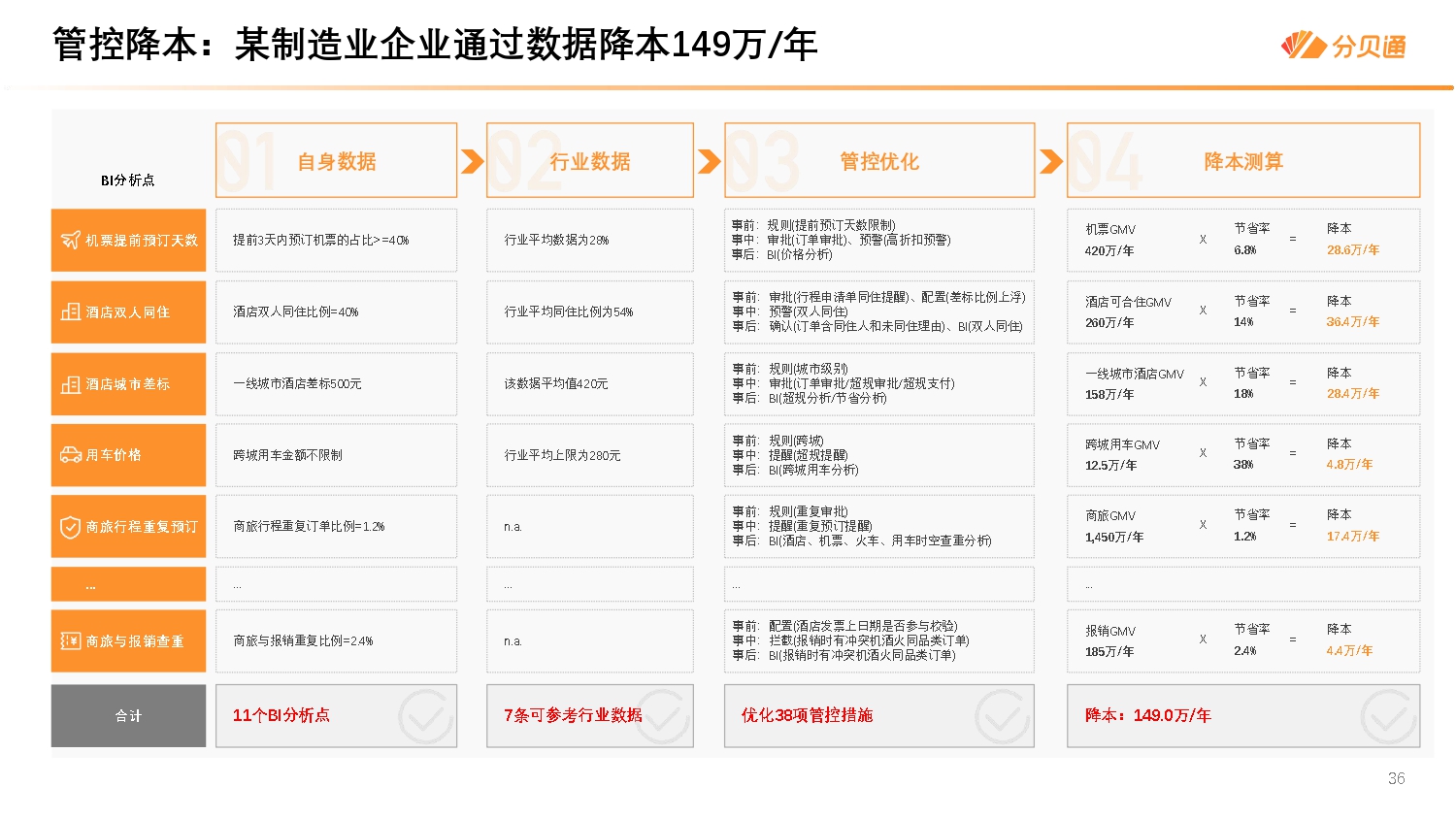
Task: Click the page number 36 at bottom right
Action: 1395,778
